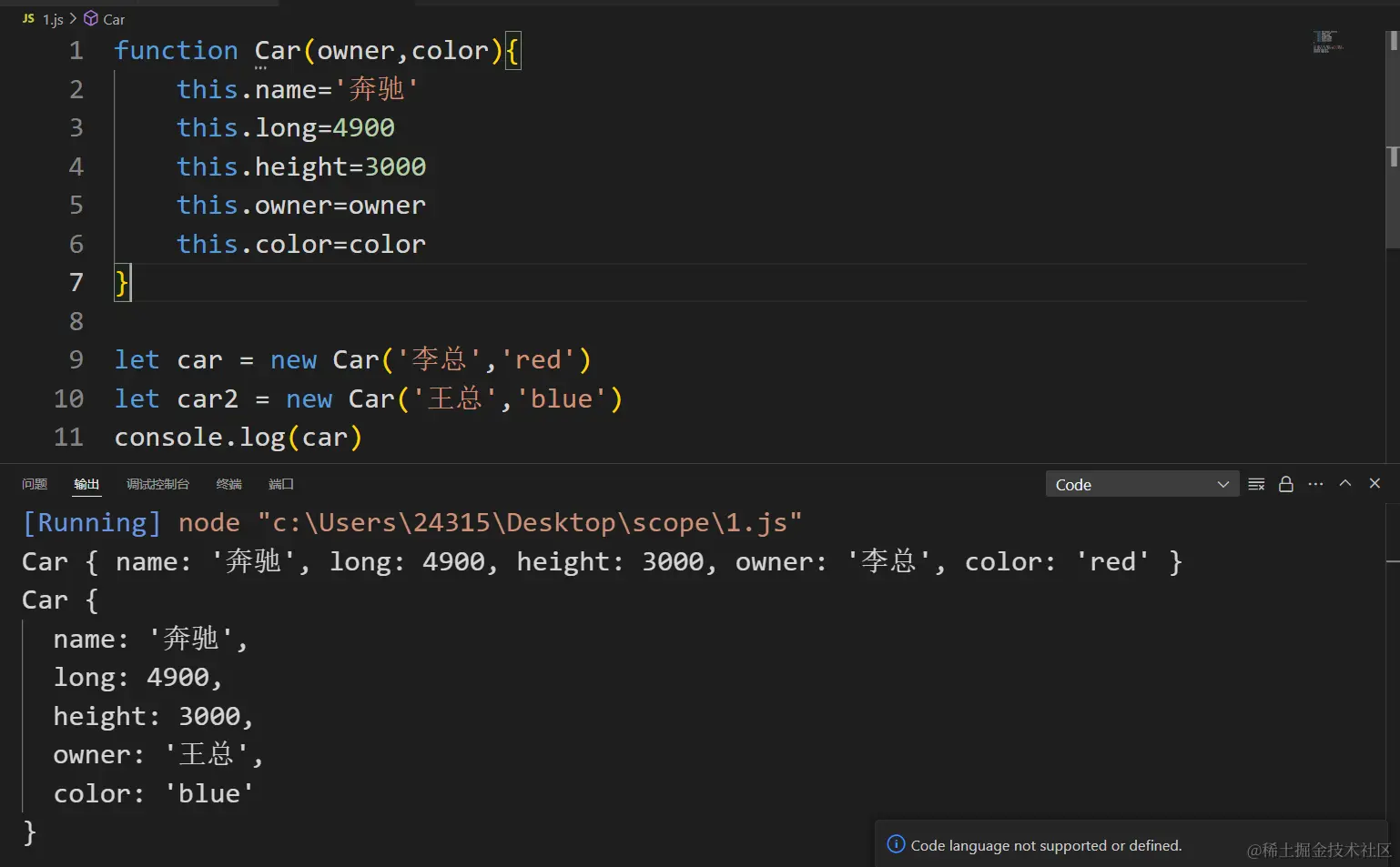
Task: Click 'this.owner=owner' on line 5
Action: coord(301,206)
